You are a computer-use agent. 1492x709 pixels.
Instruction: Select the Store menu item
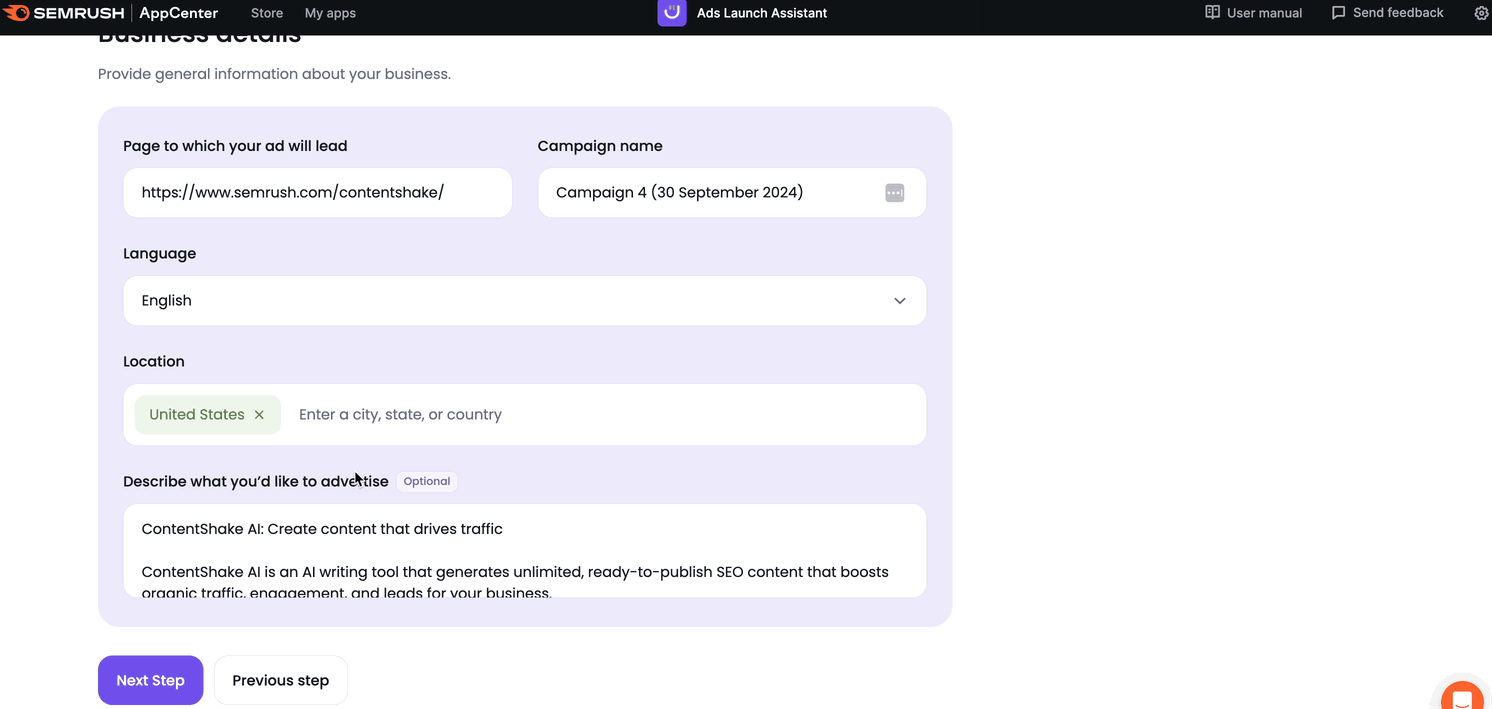[266, 13]
